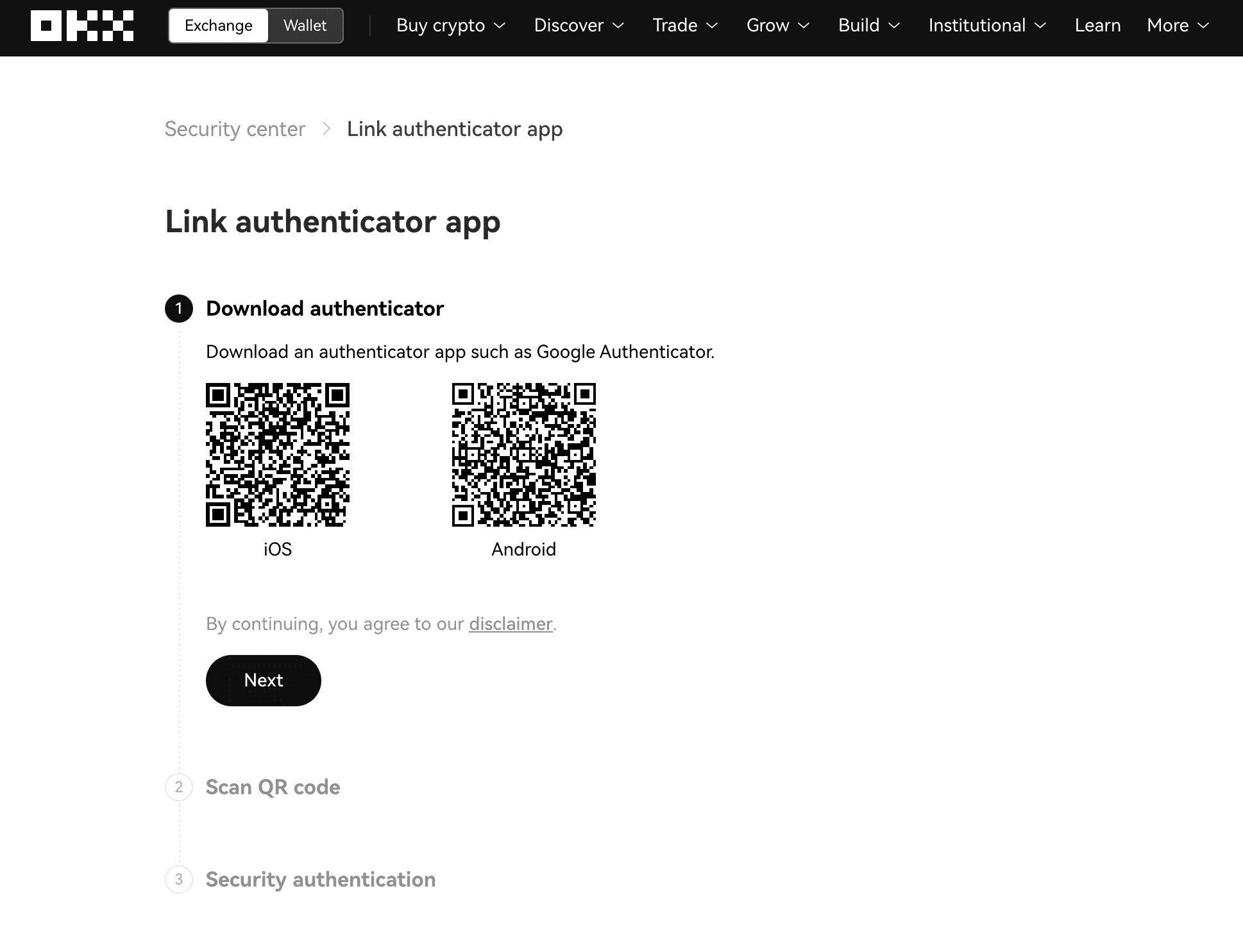Open the Buy crypto dropdown menu
The image size is (1243, 952).
pyautogui.click(x=450, y=25)
